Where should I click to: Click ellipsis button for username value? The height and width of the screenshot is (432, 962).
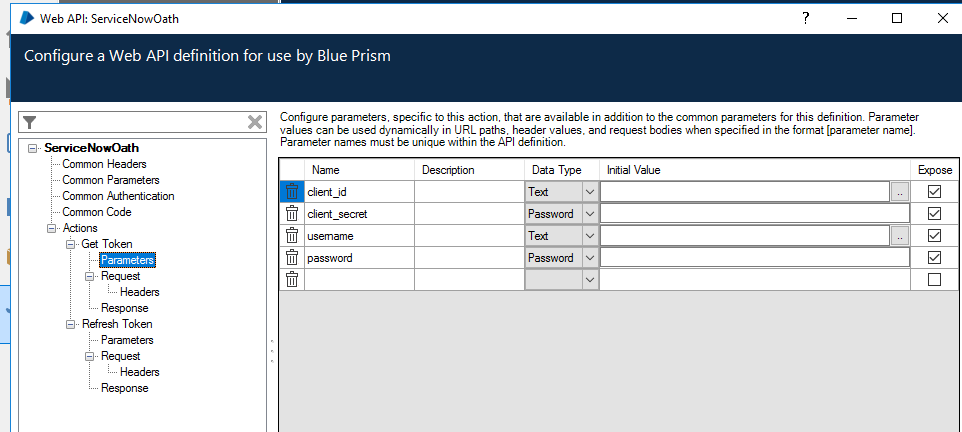coord(900,235)
